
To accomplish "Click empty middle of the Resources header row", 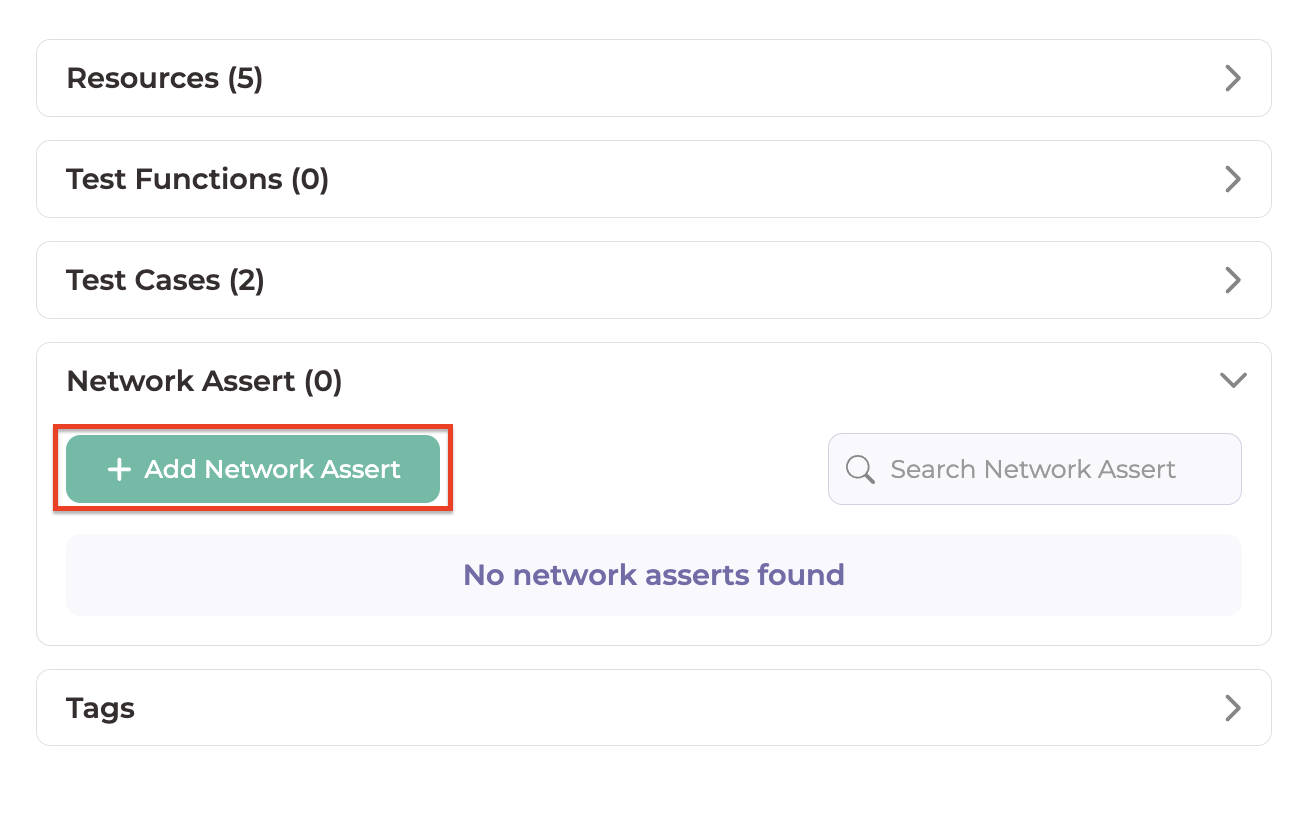I will [x=700, y=78].
